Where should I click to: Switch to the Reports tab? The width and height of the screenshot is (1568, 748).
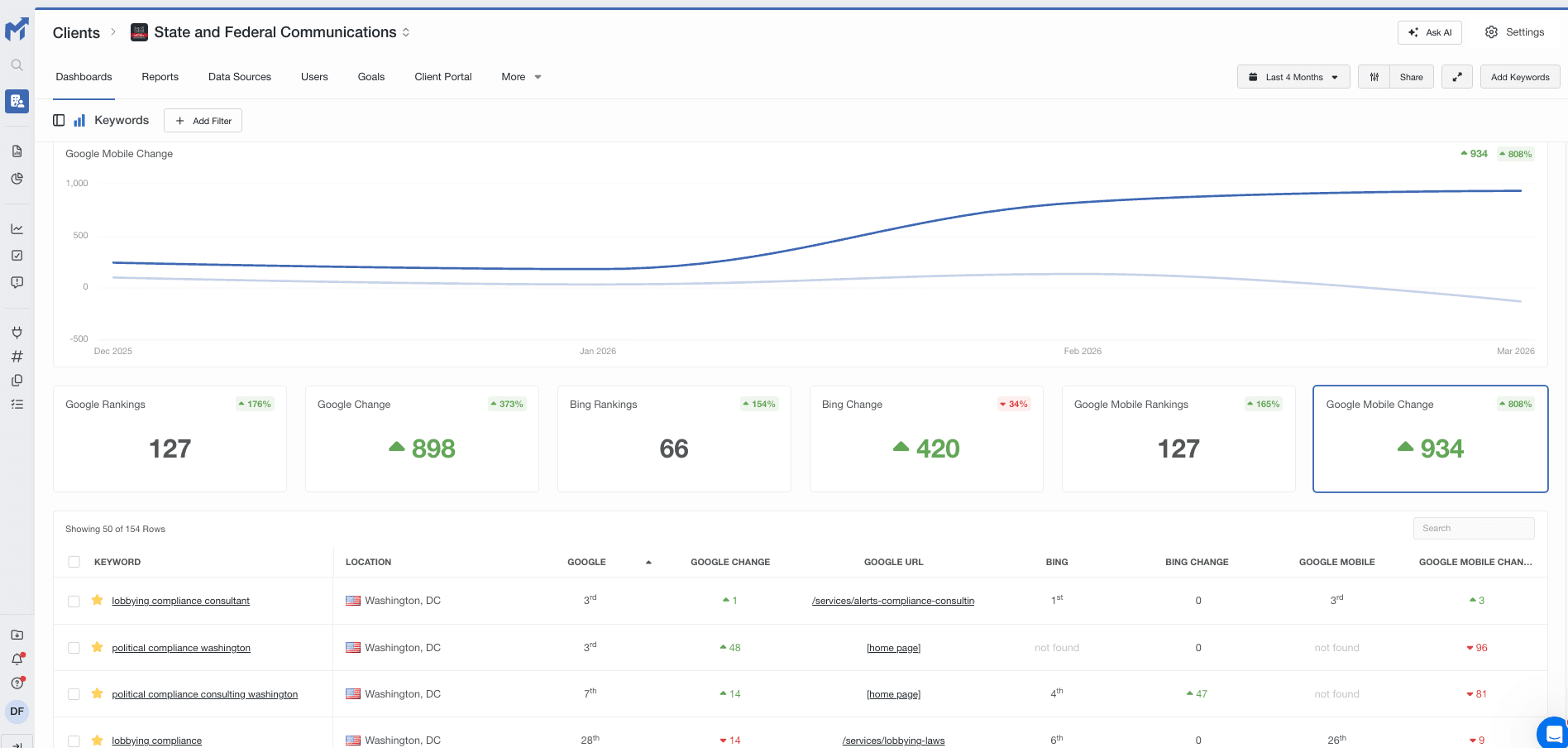[160, 77]
